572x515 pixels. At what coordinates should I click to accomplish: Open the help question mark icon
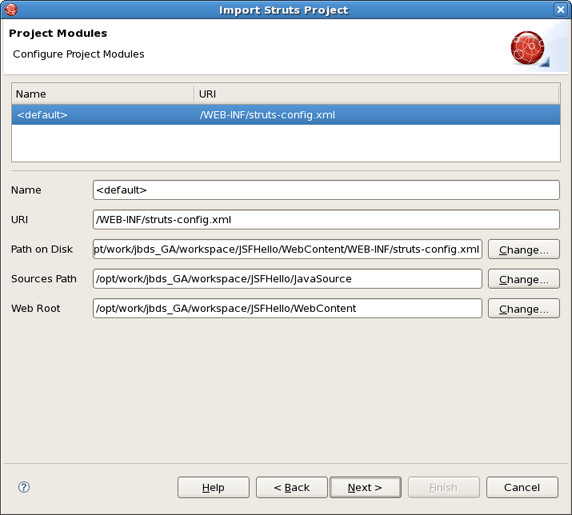pyautogui.click(x=24, y=487)
